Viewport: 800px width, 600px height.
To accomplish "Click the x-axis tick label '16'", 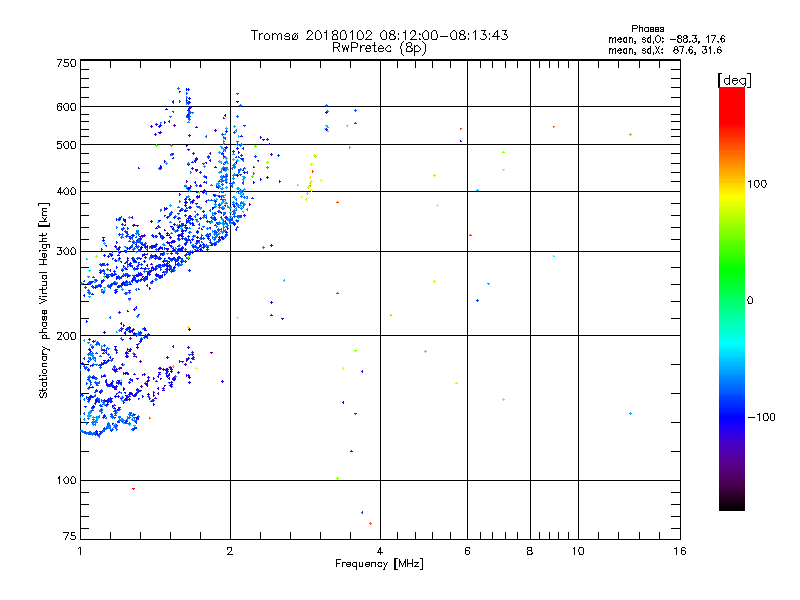I will tap(680, 551).
